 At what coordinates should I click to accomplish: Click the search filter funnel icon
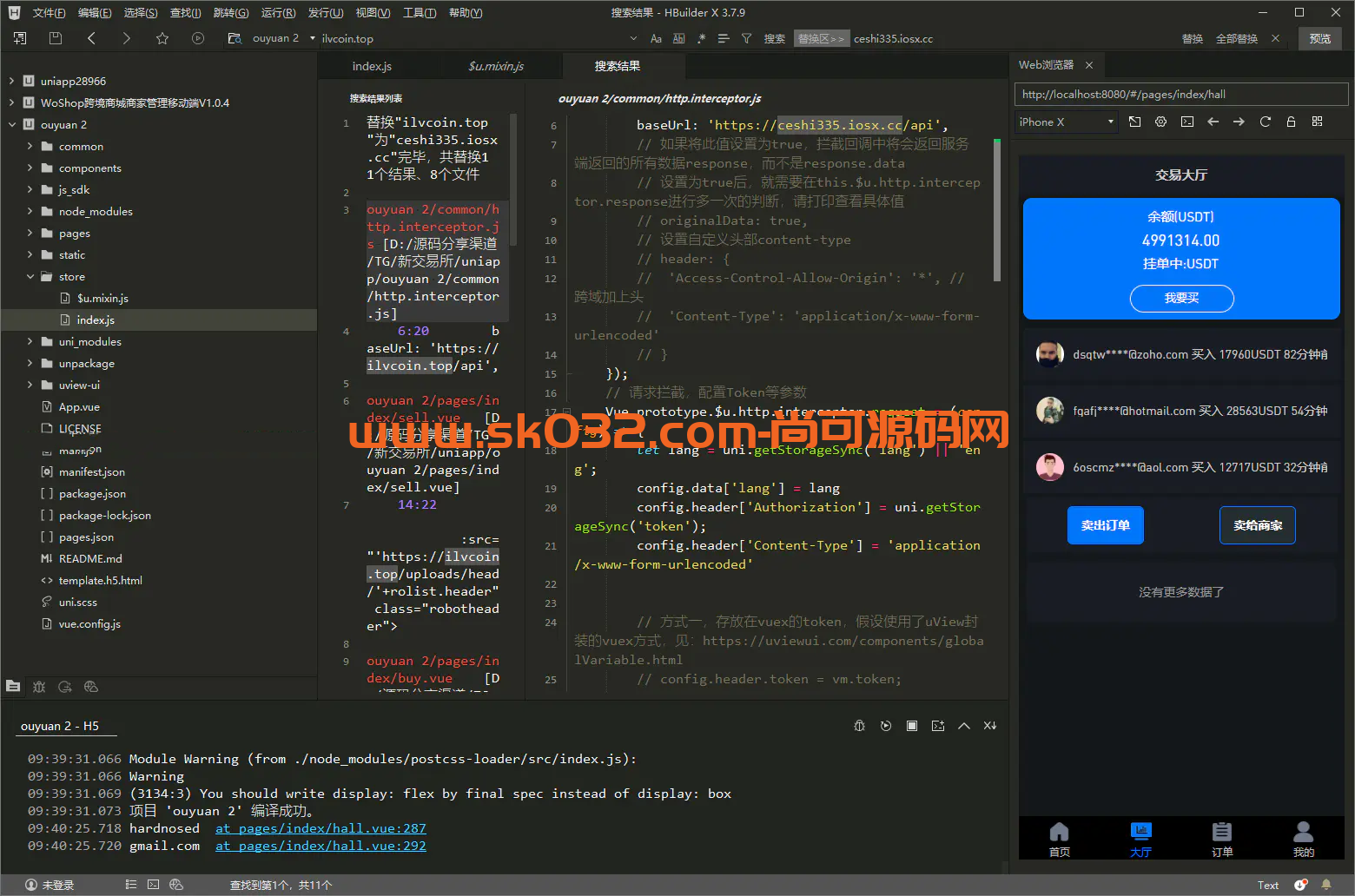click(x=746, y=38)
